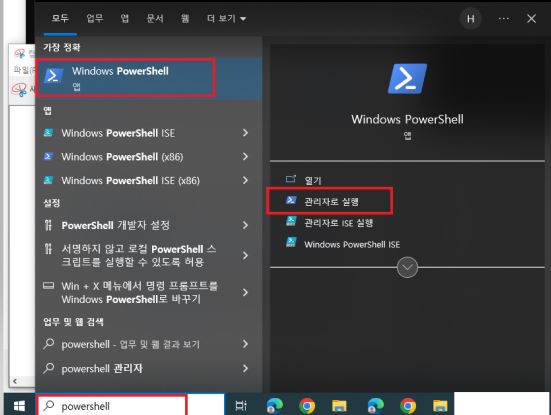Expand 서명하지 않고 로컬 PowerShell arrow
The image size is (551, 415).
tap(245, 255)
